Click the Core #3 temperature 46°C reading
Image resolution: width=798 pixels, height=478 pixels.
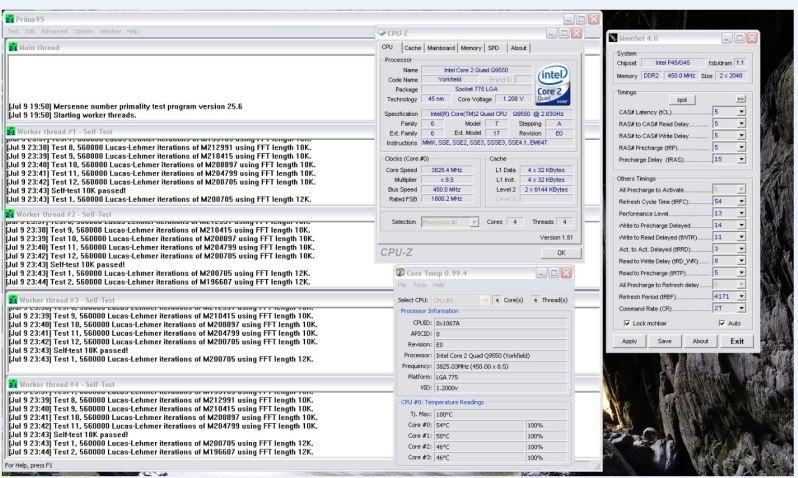click(479, 458)
